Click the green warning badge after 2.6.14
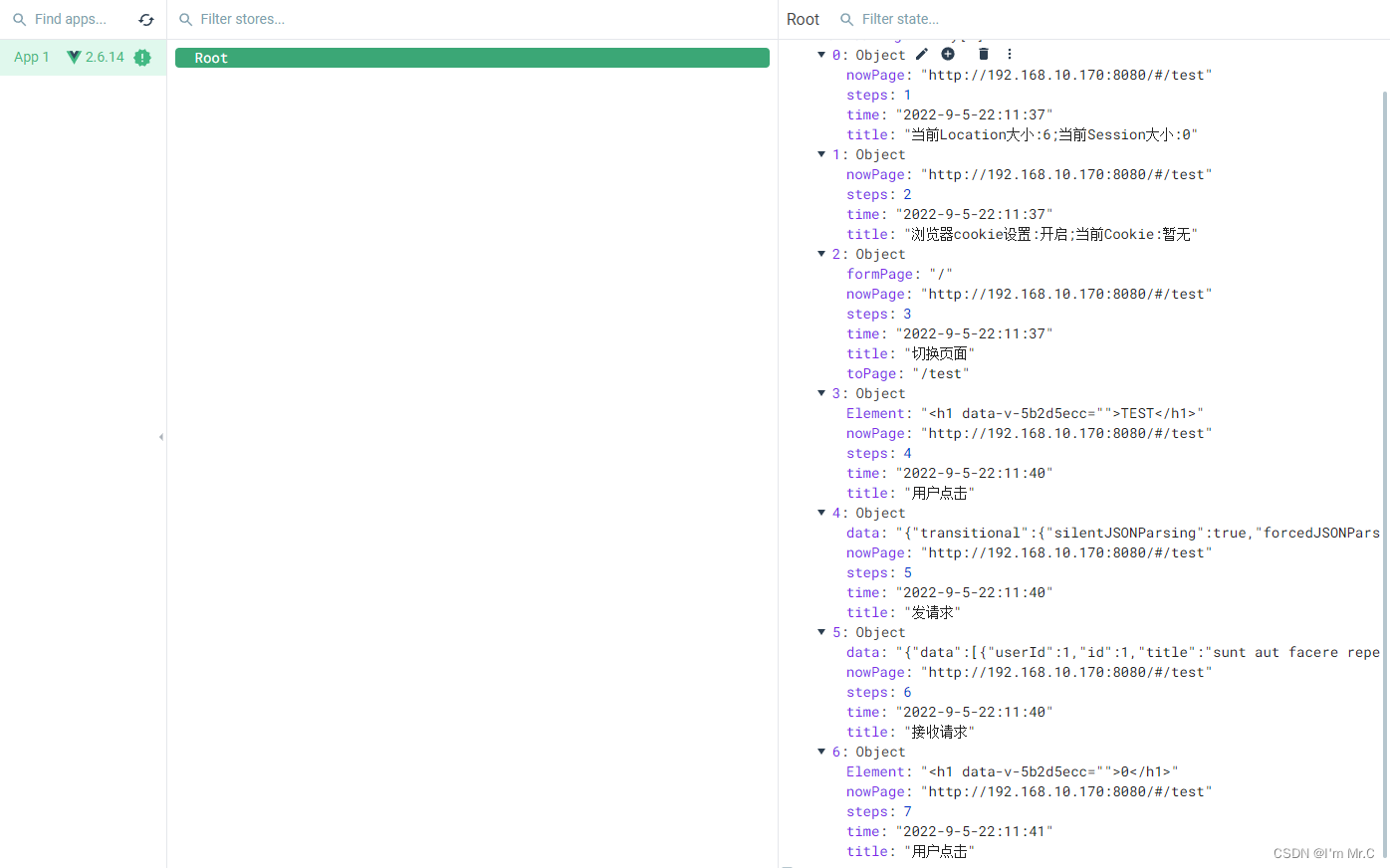Screen dimensions: 1390x868 [142, 58]
